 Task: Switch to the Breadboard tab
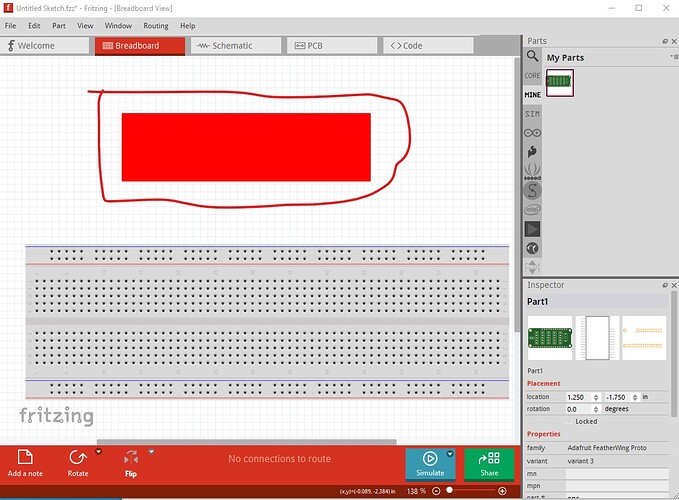140,45
